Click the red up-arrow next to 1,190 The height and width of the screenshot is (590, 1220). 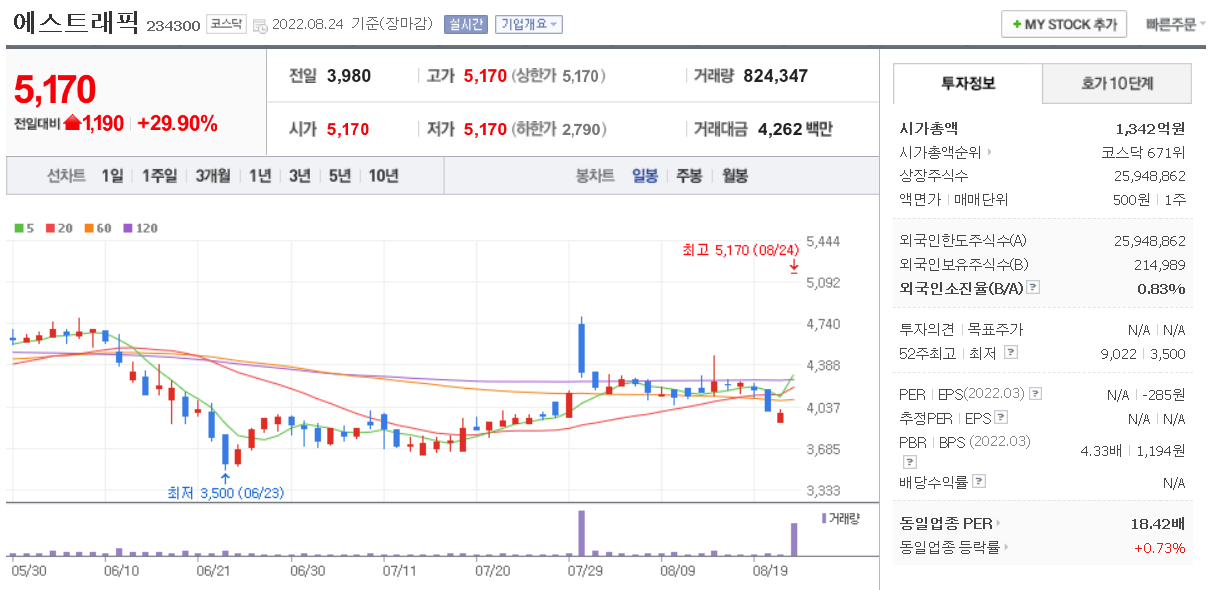pyautogui.click(x=73, y=124)
